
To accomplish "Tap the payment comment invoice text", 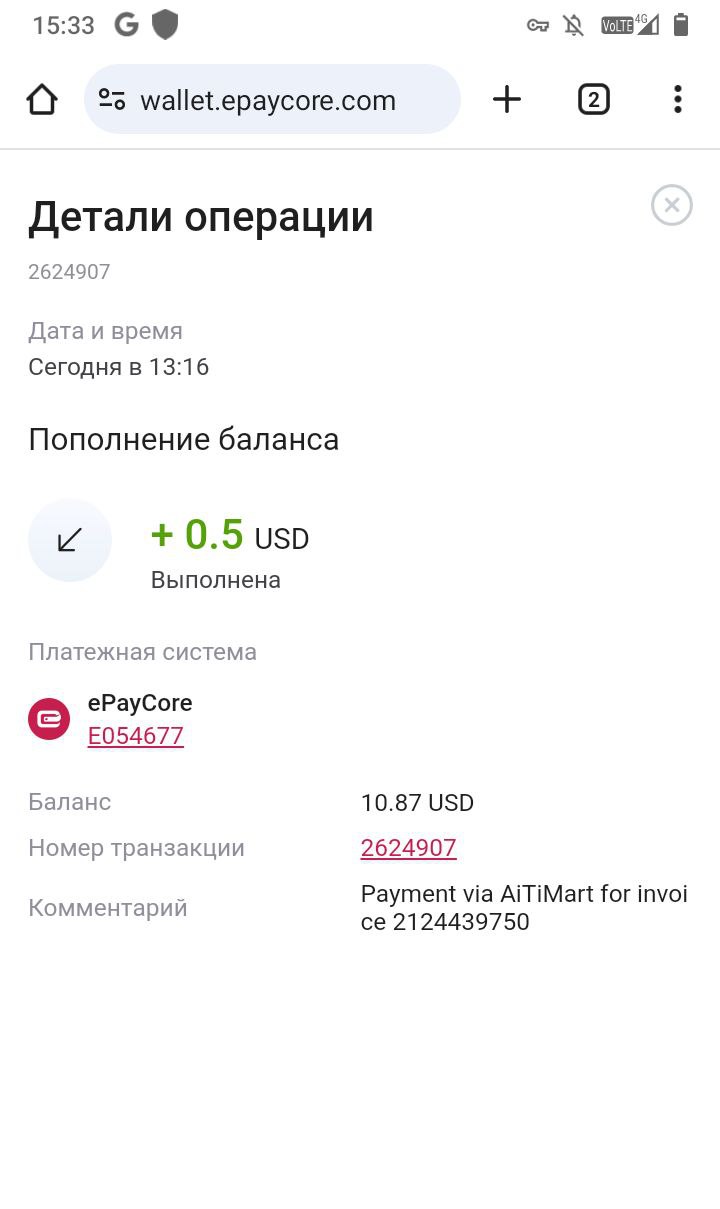I will (x=524, y=908).
